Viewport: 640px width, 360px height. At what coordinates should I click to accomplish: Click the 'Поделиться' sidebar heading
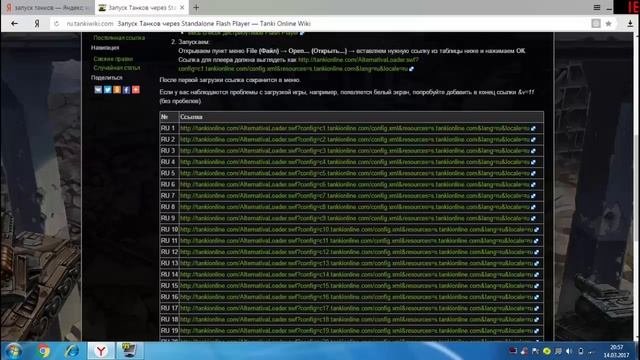coord(107,78)
